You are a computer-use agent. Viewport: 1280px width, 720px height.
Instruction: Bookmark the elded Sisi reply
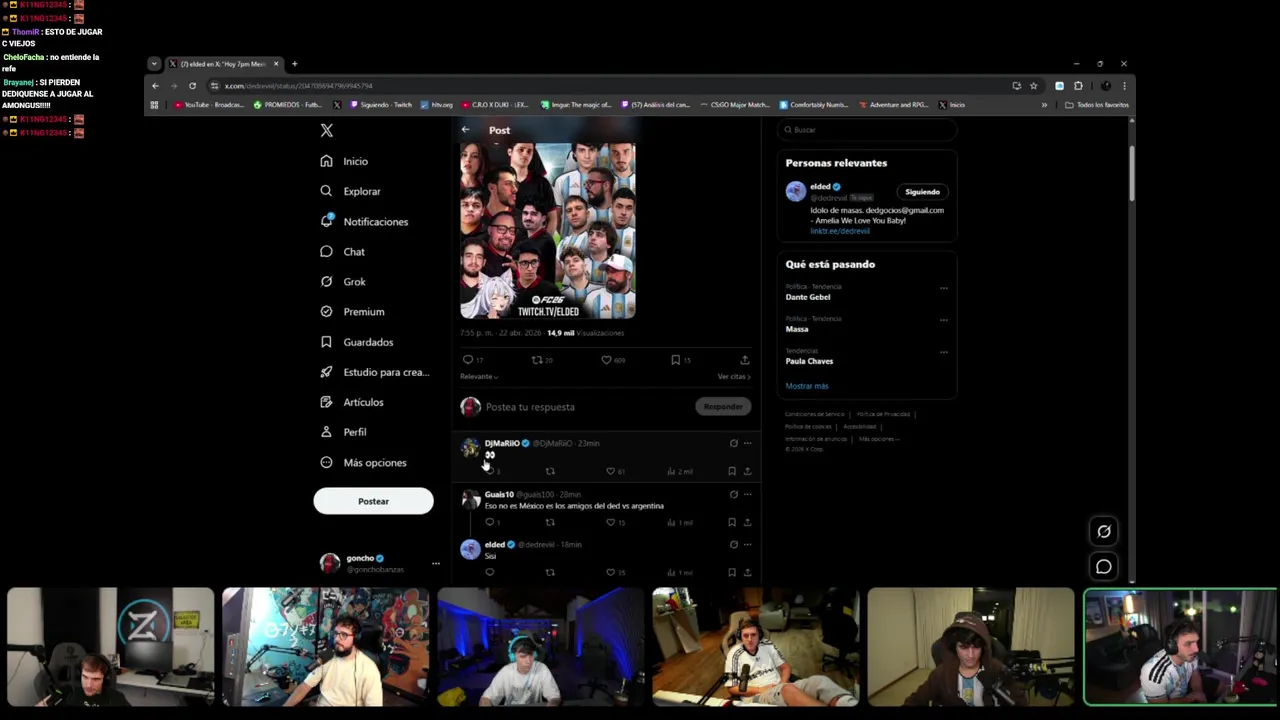(732, 572)
